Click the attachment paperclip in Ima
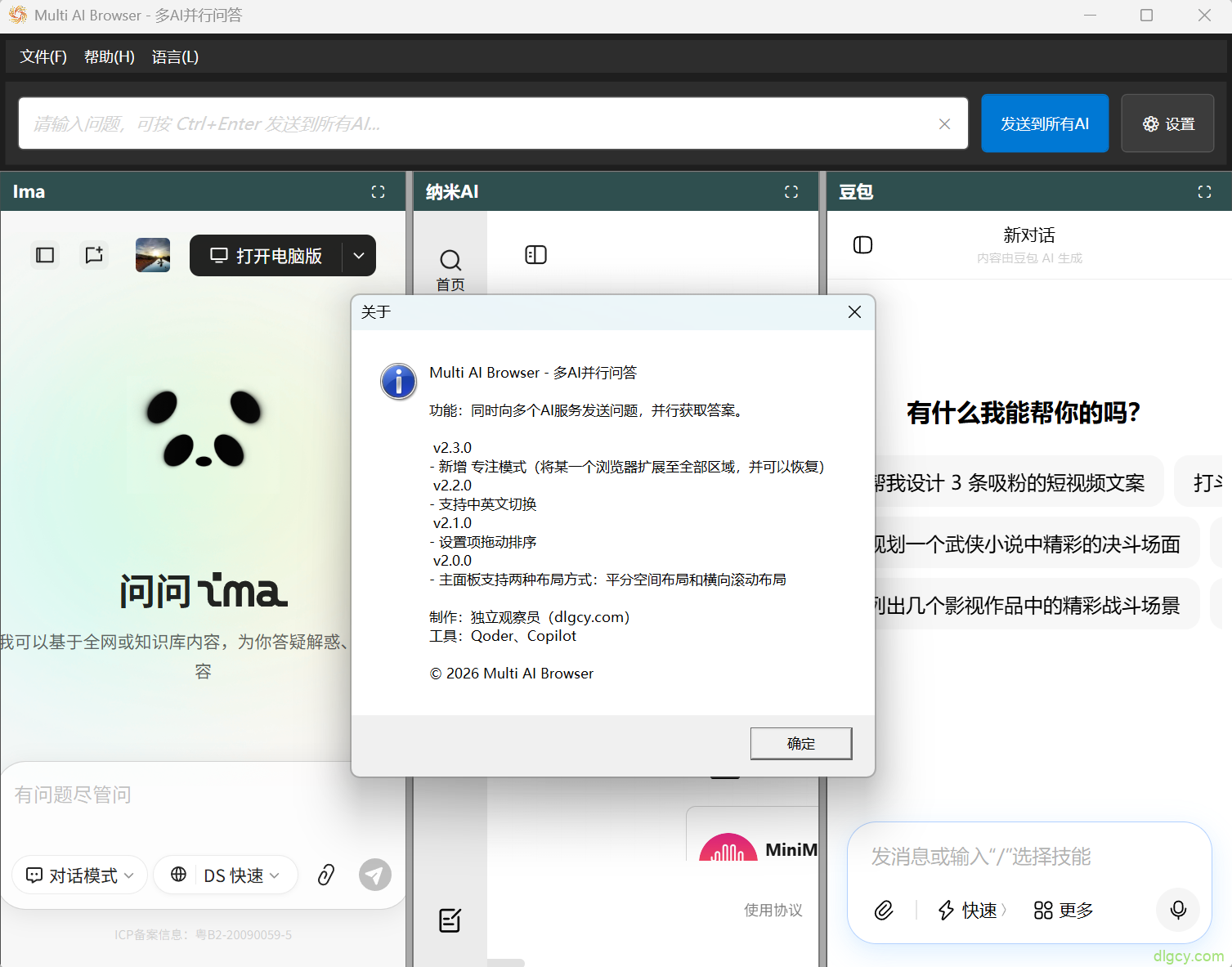The width and height of the screenshot is (1232, 967). coord(326,875)
